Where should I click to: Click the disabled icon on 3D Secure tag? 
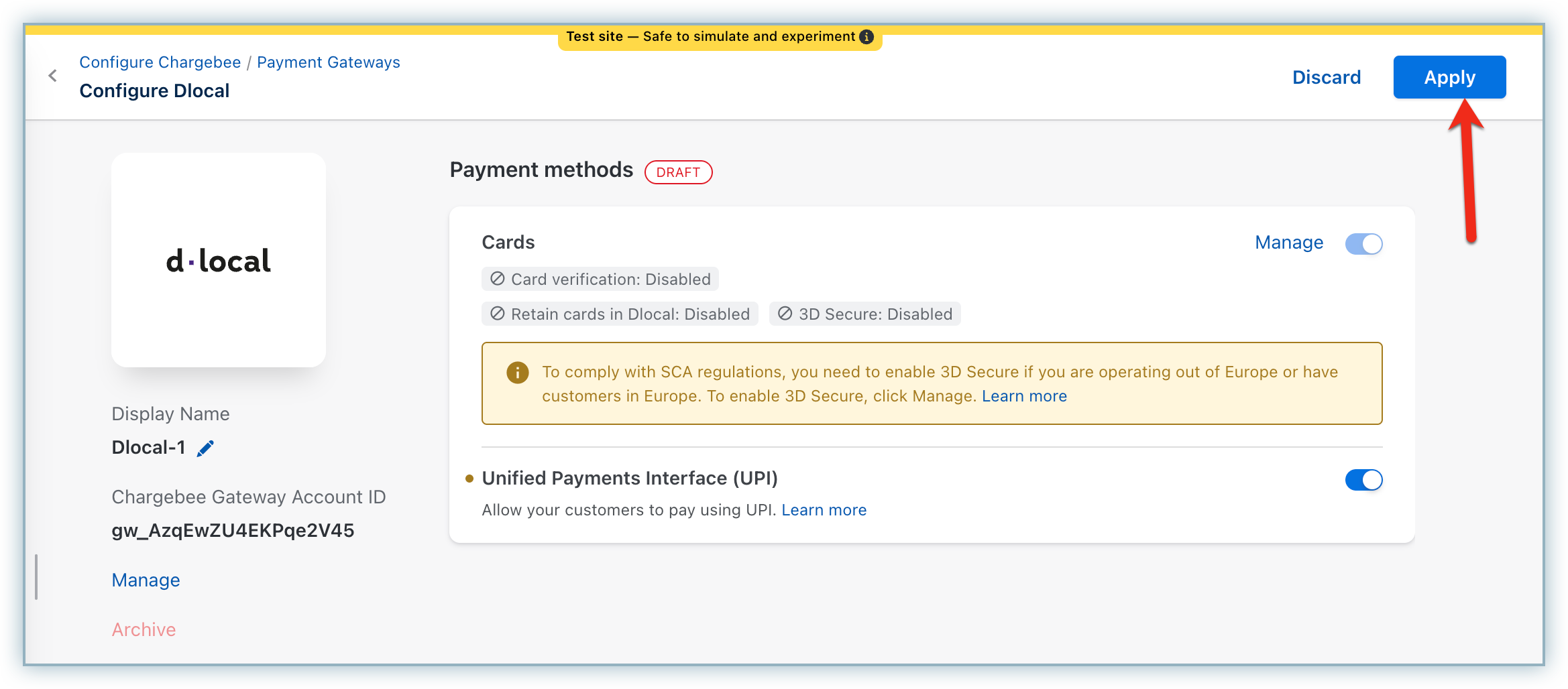785,314
